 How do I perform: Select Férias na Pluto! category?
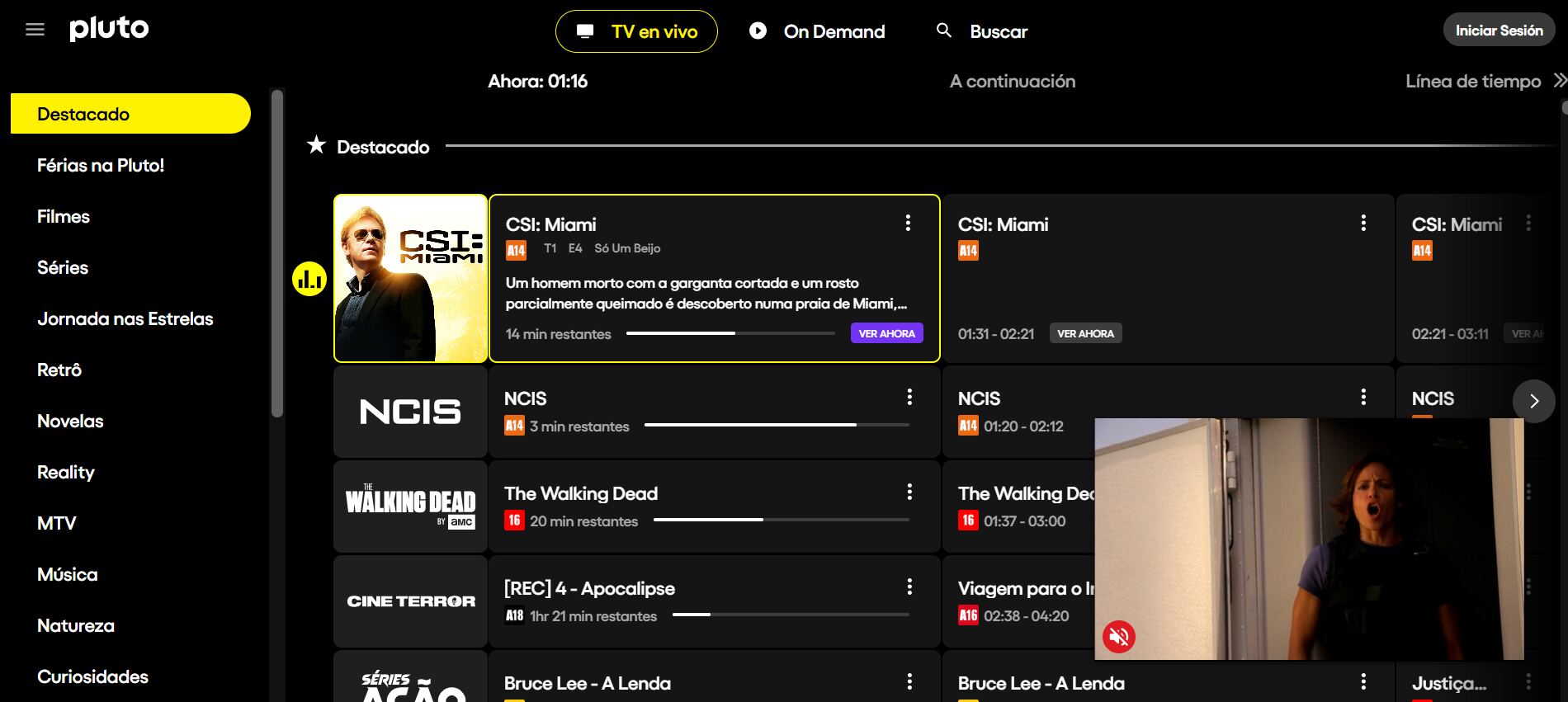(x=101, y=165)
